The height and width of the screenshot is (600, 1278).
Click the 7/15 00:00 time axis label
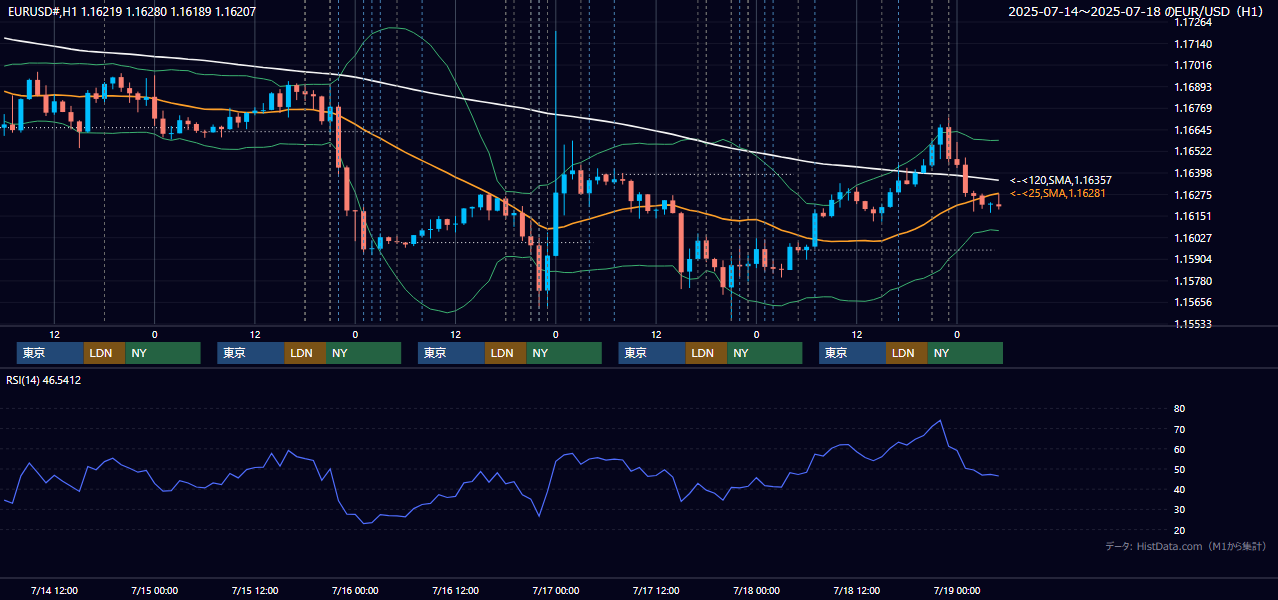154,590
